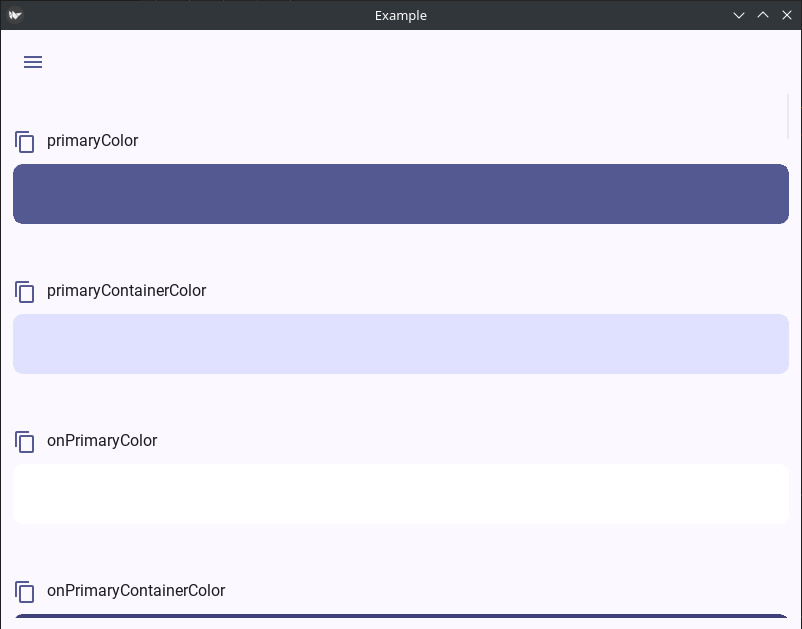
Task: Click the onPrimaryContainerColor label
Action: 136,590
